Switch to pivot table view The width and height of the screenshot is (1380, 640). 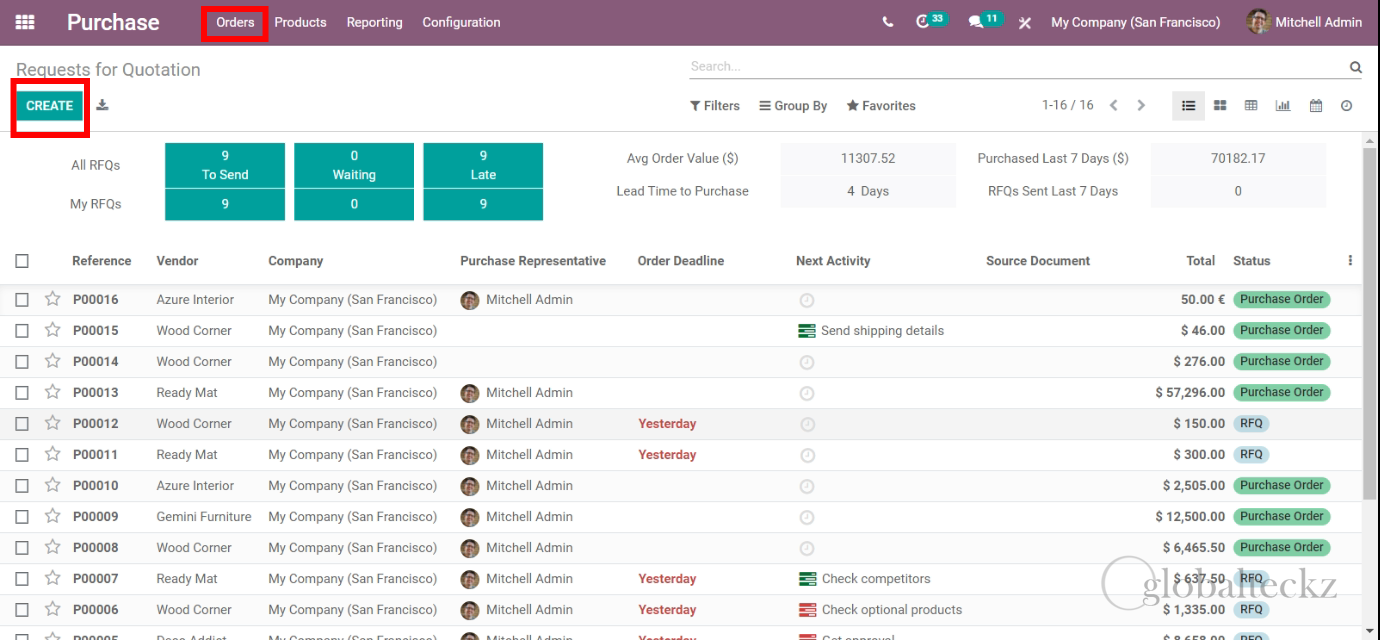(x=1251, y=106)
